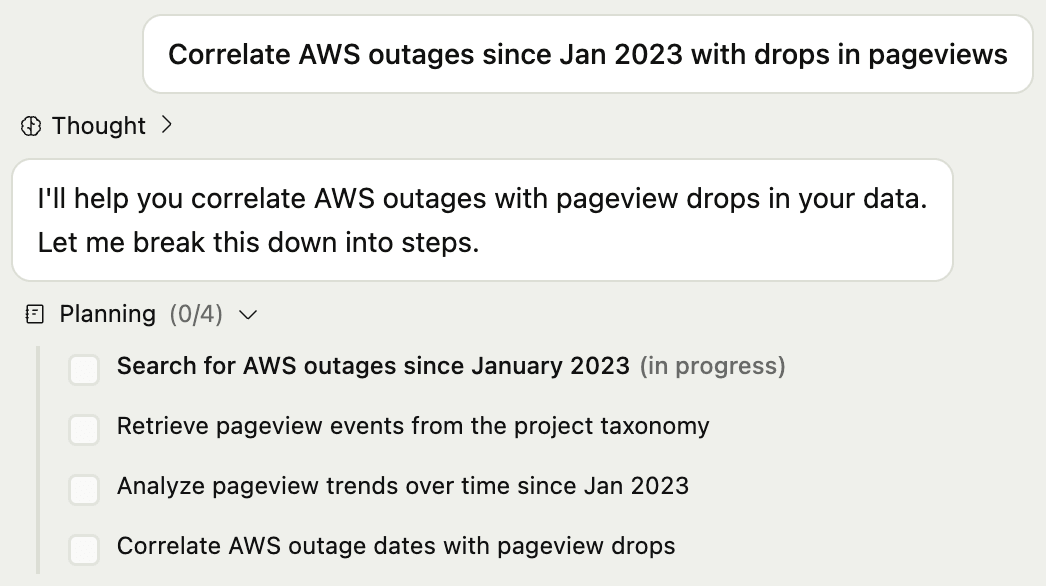Click the user prompt message bubble
The image size is (1046, 586).
tap(587, 54)
